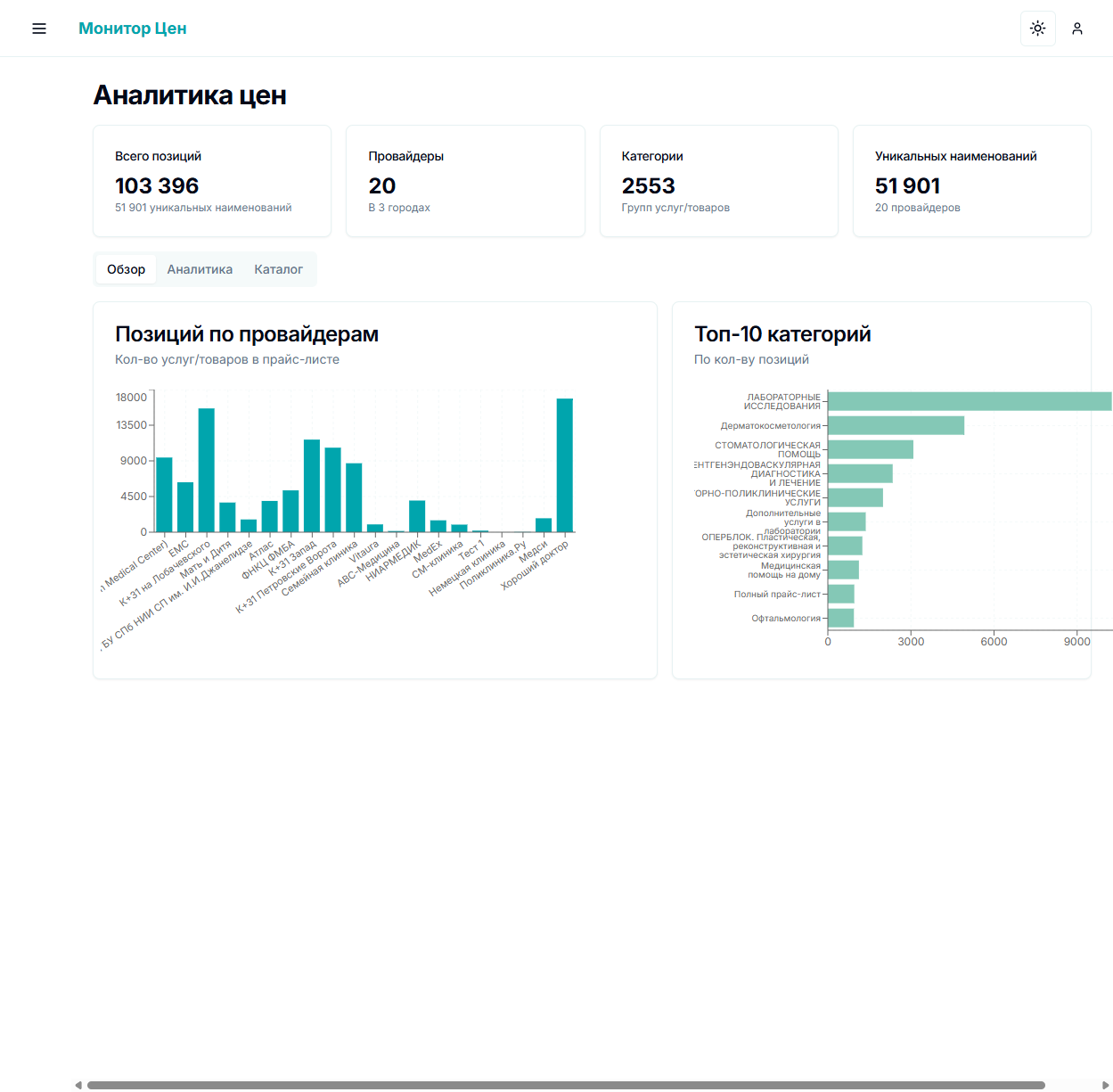The height and width of the screenshot is (1092, 1113).
Task: Select the Обзор tab
Action: tap(126, 269)
